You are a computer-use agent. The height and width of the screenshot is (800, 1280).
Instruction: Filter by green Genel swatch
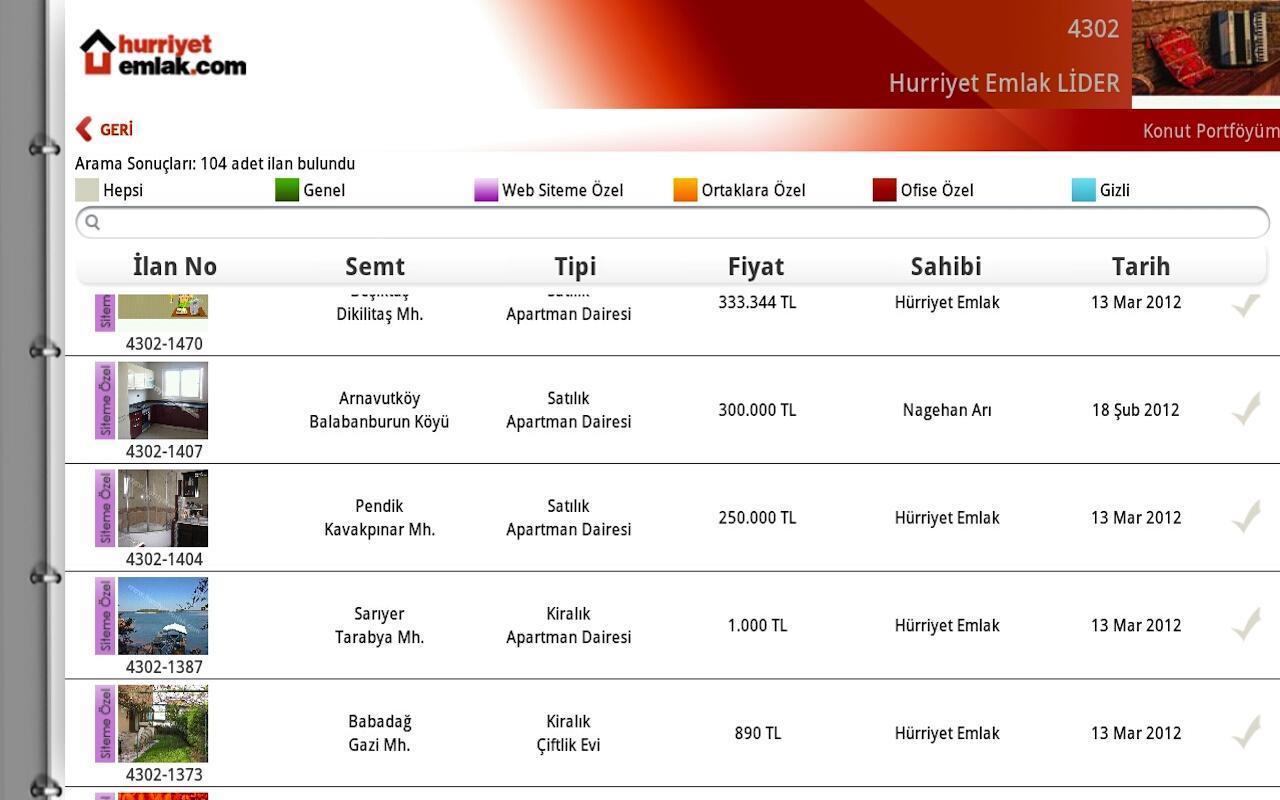click(x=287, y=190)
